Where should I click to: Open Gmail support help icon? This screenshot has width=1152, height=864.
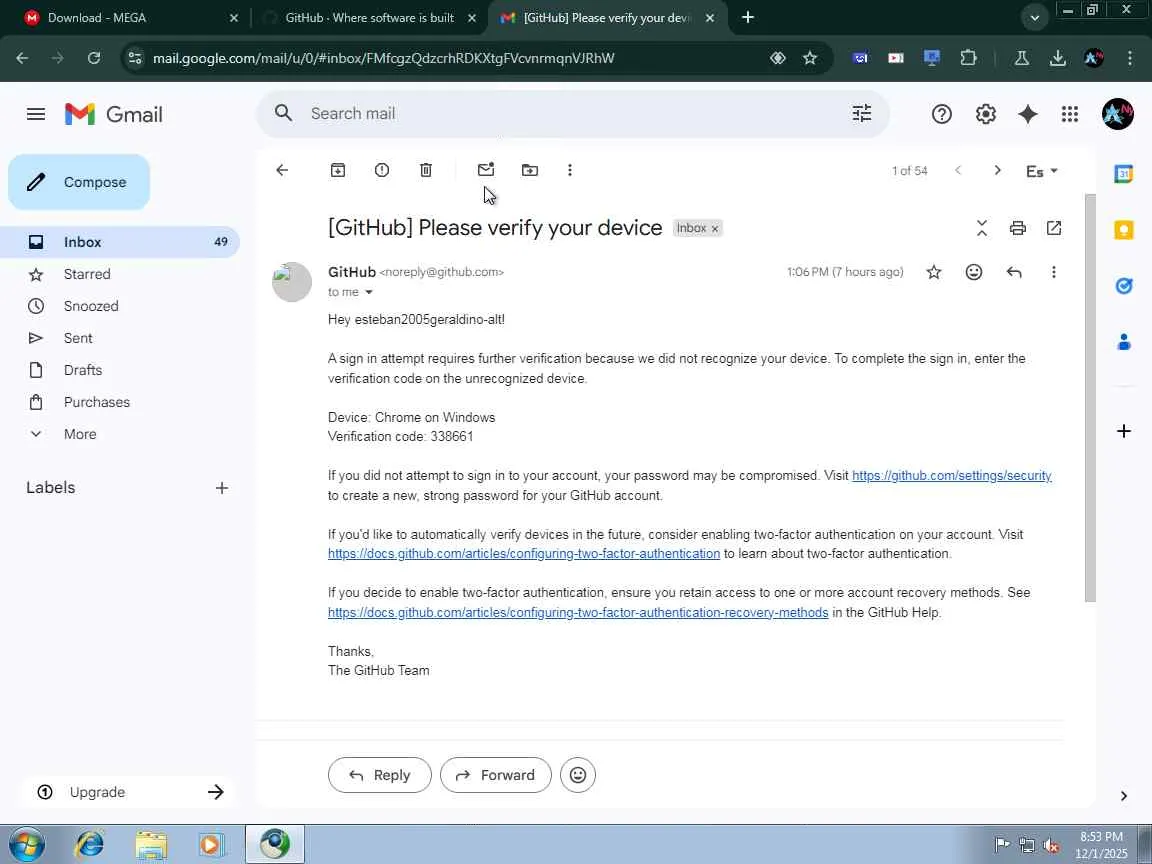coord(942,114)
